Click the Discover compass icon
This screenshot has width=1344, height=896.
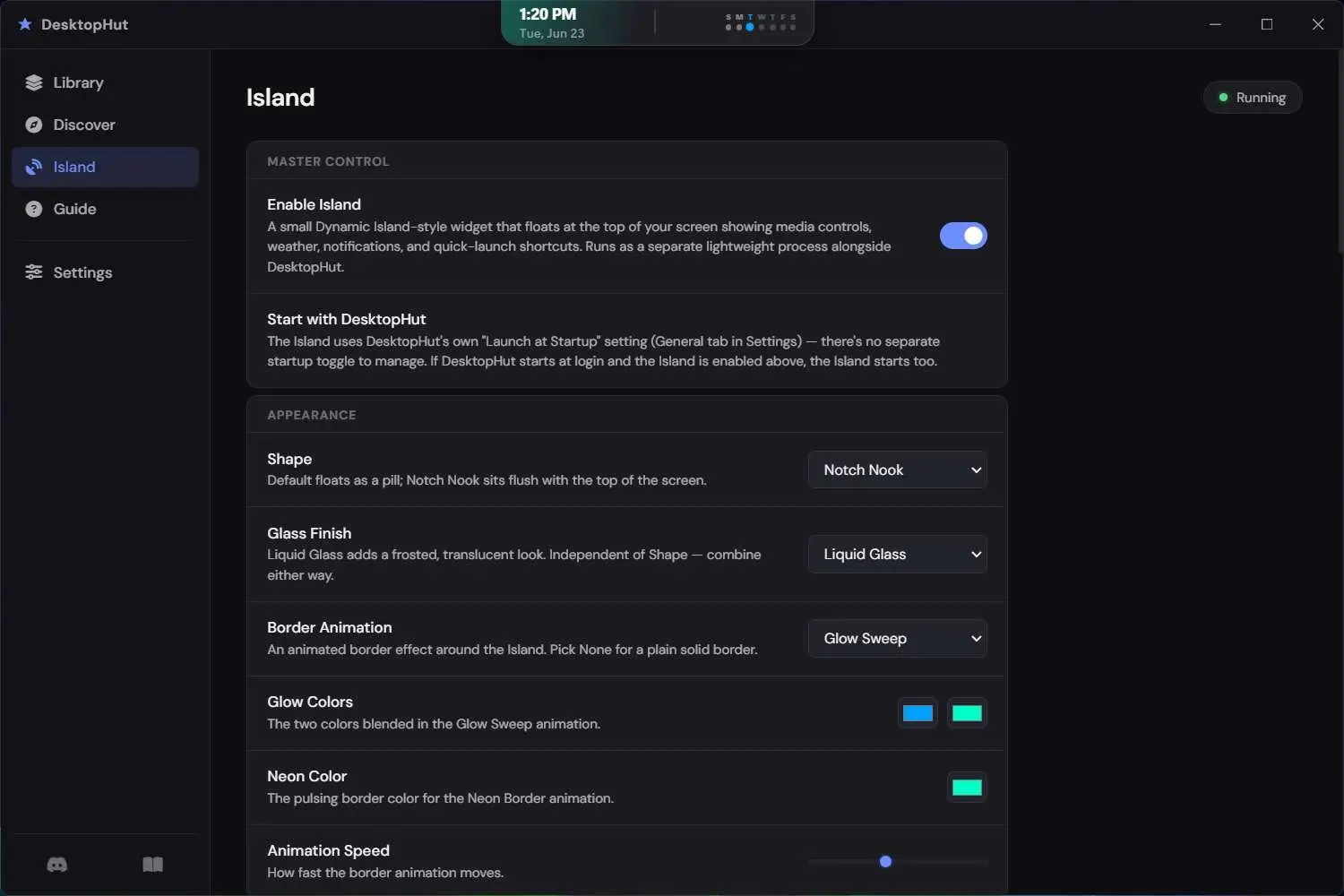(34, 125)
